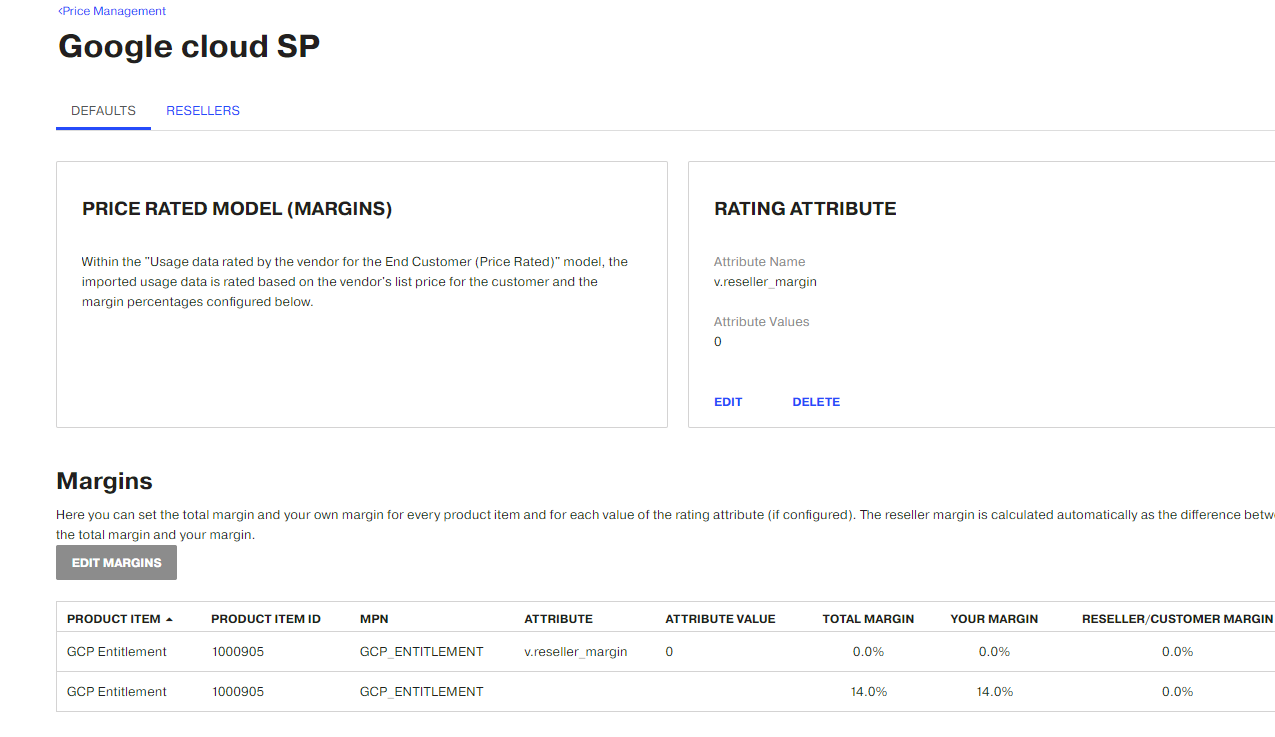Click 0.0% reseller/customer margin in the 14.0% row
The height and width of the screenshot is (737, 1275).
tap(1178, 692)
